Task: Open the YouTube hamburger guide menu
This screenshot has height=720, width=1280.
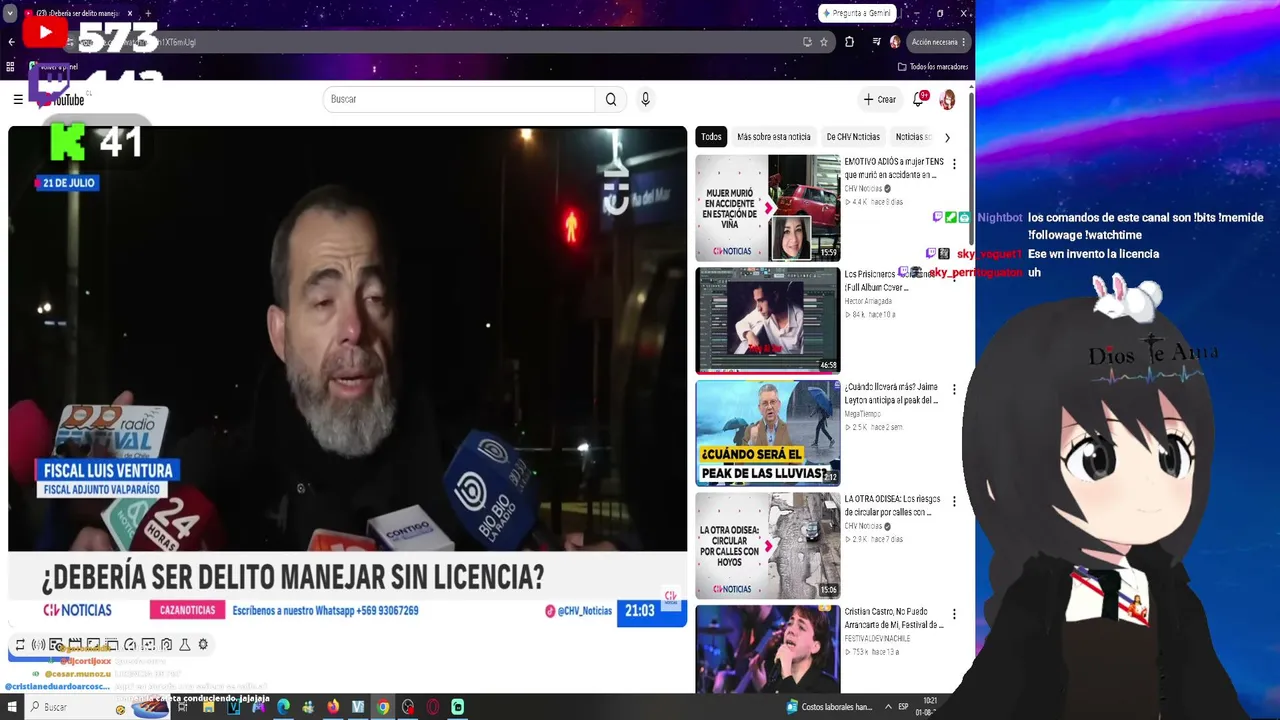Action: (18, 99)
